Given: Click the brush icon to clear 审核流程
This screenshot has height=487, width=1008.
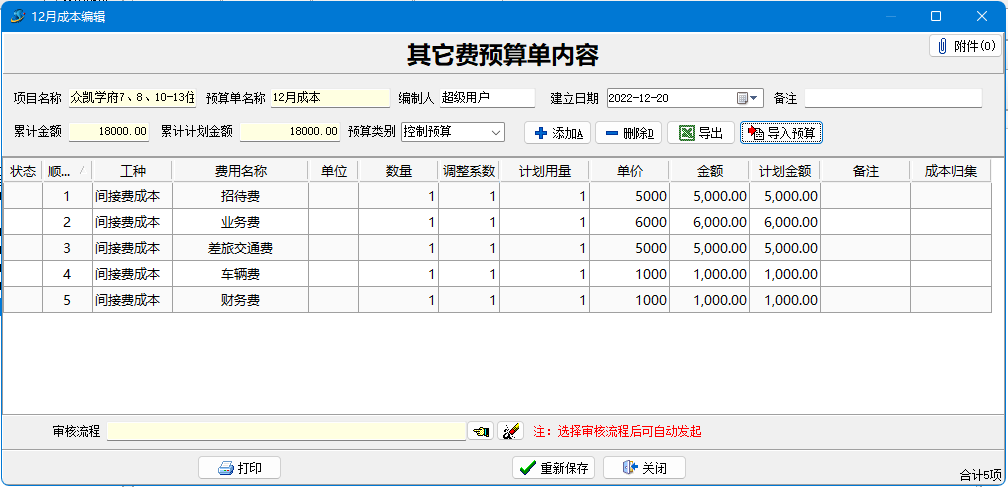Looking at the screenshot, I should tap(510, 431).
